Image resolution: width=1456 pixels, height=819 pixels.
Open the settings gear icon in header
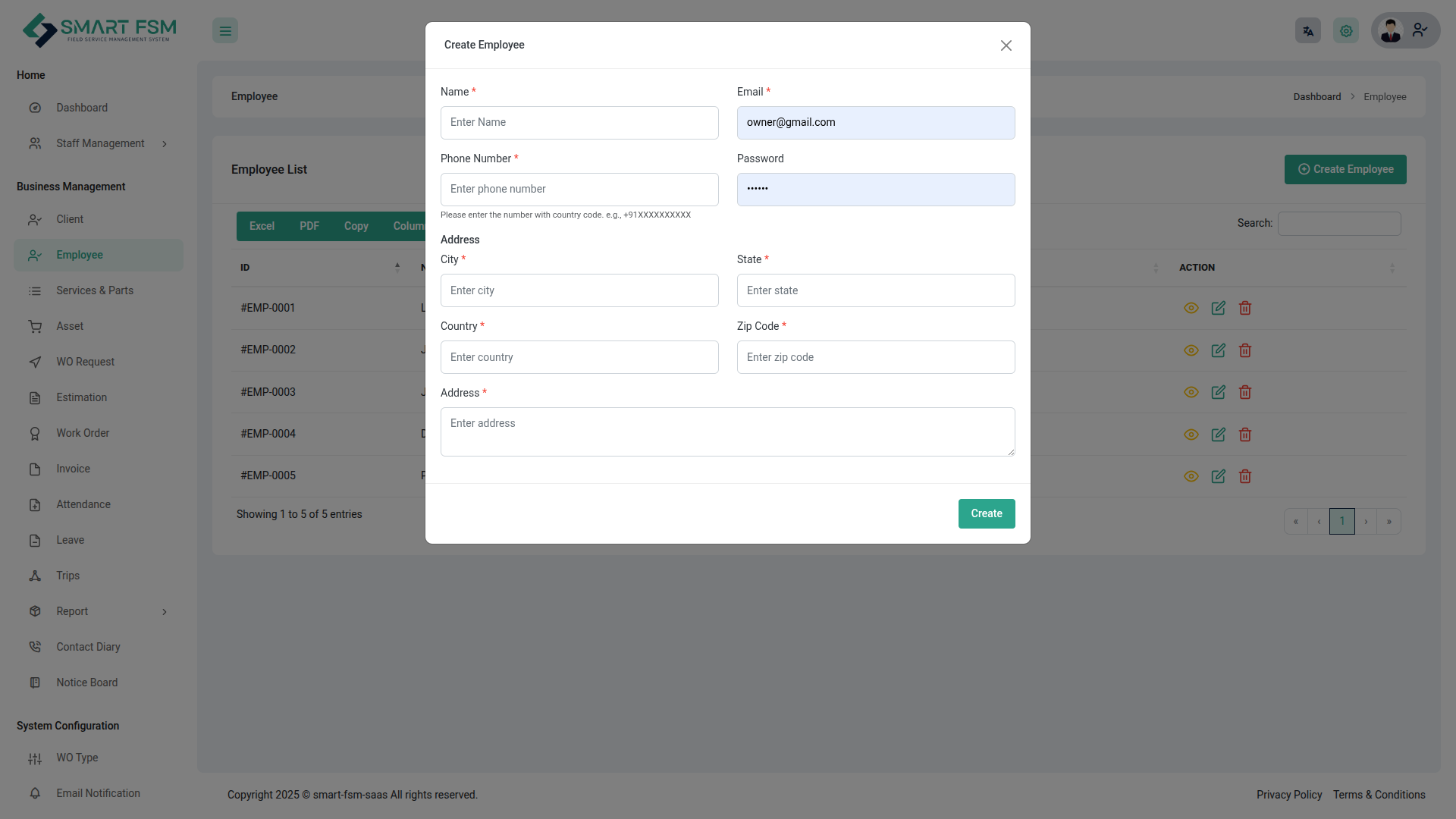tap(1346, 31)
